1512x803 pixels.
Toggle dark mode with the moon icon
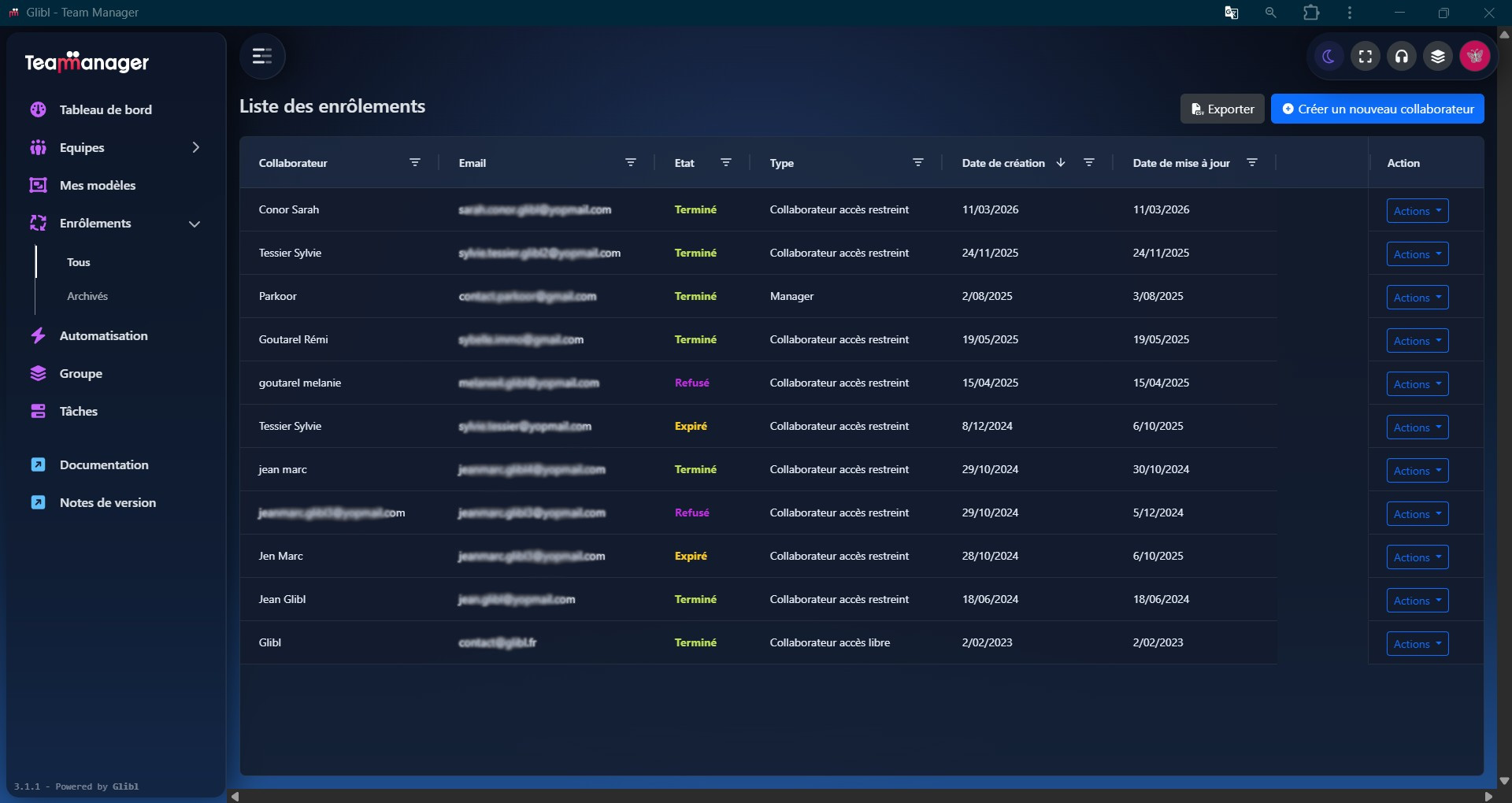coord(1329,57)
